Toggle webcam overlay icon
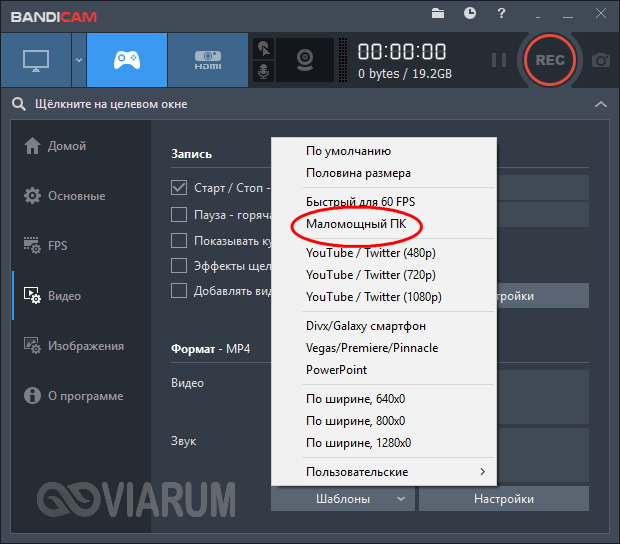The image size is (620, 544). pos(305,60)
